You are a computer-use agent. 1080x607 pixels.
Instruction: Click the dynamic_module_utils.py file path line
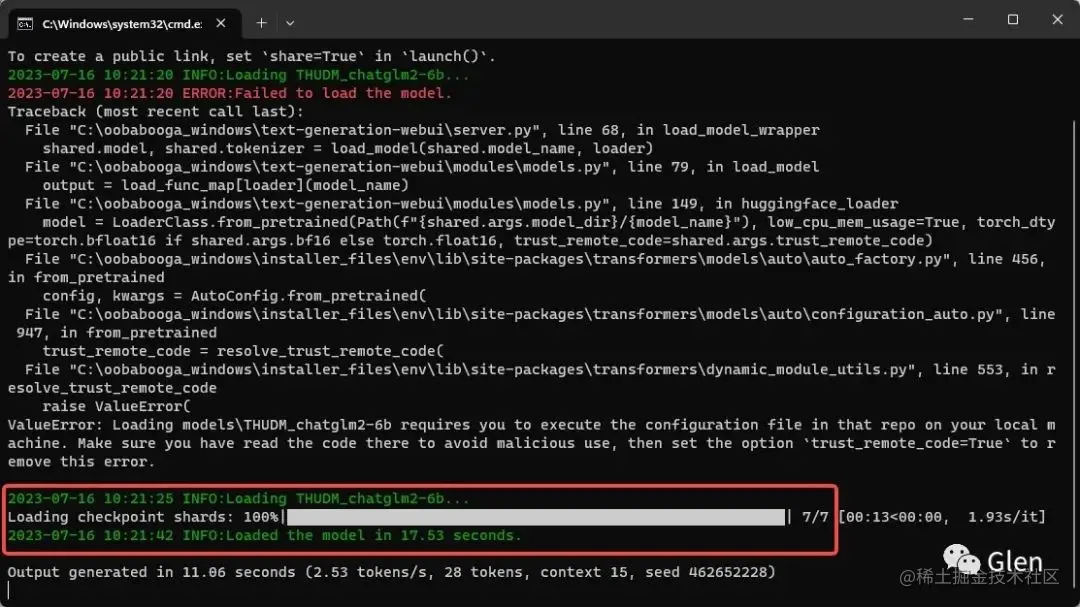[532, 379]
